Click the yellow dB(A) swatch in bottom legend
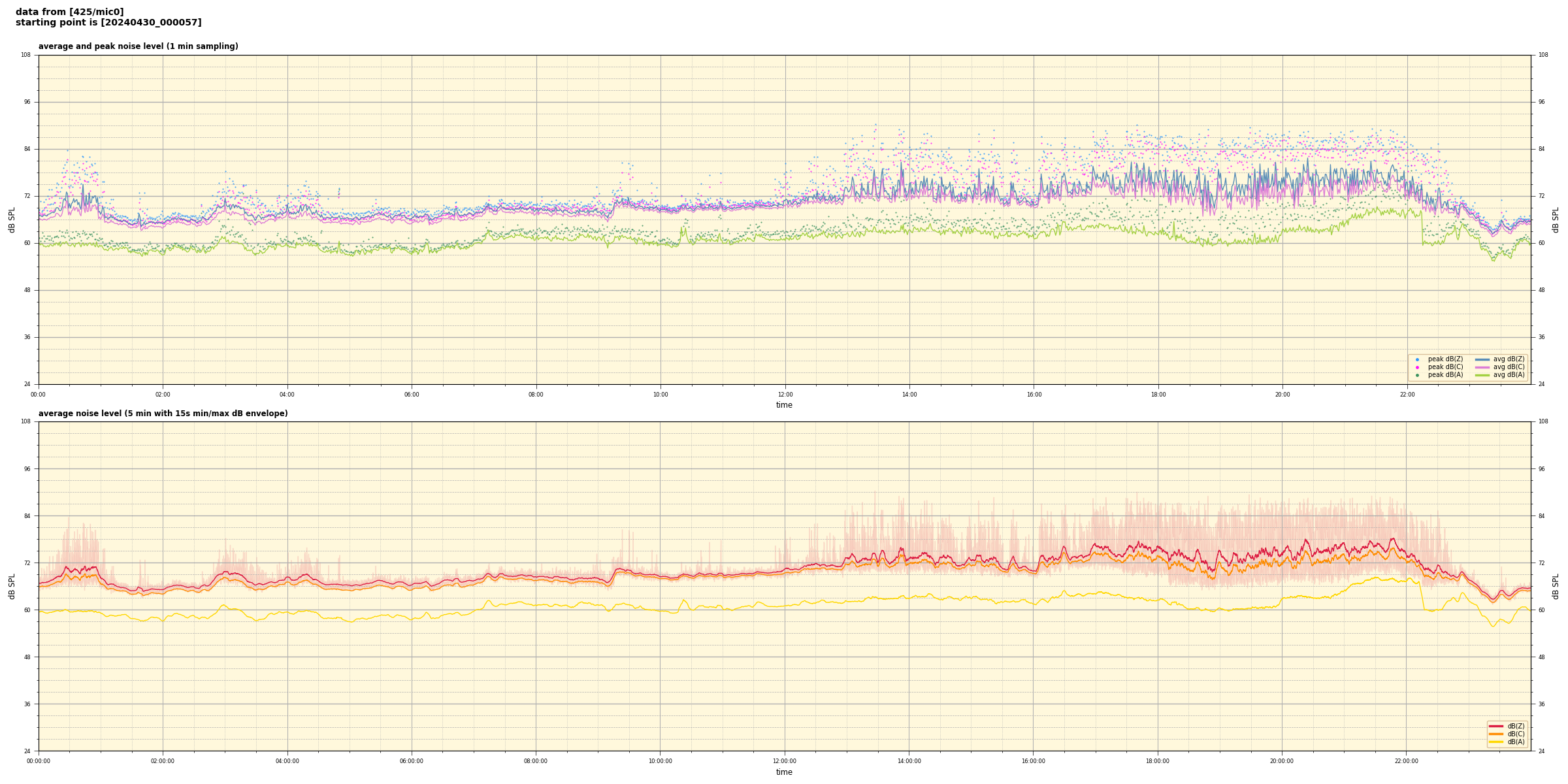The height and width of the screenshot is (784, 1568). pos(1496,742)
